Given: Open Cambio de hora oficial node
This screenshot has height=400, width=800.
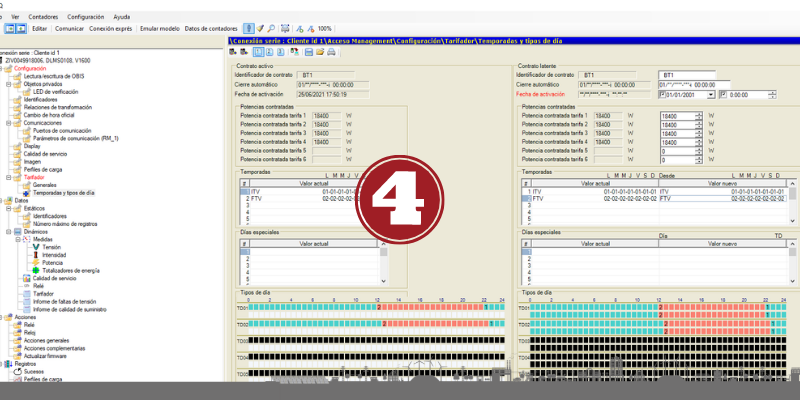Looking at the screenshot, I should tap(49, 115).
